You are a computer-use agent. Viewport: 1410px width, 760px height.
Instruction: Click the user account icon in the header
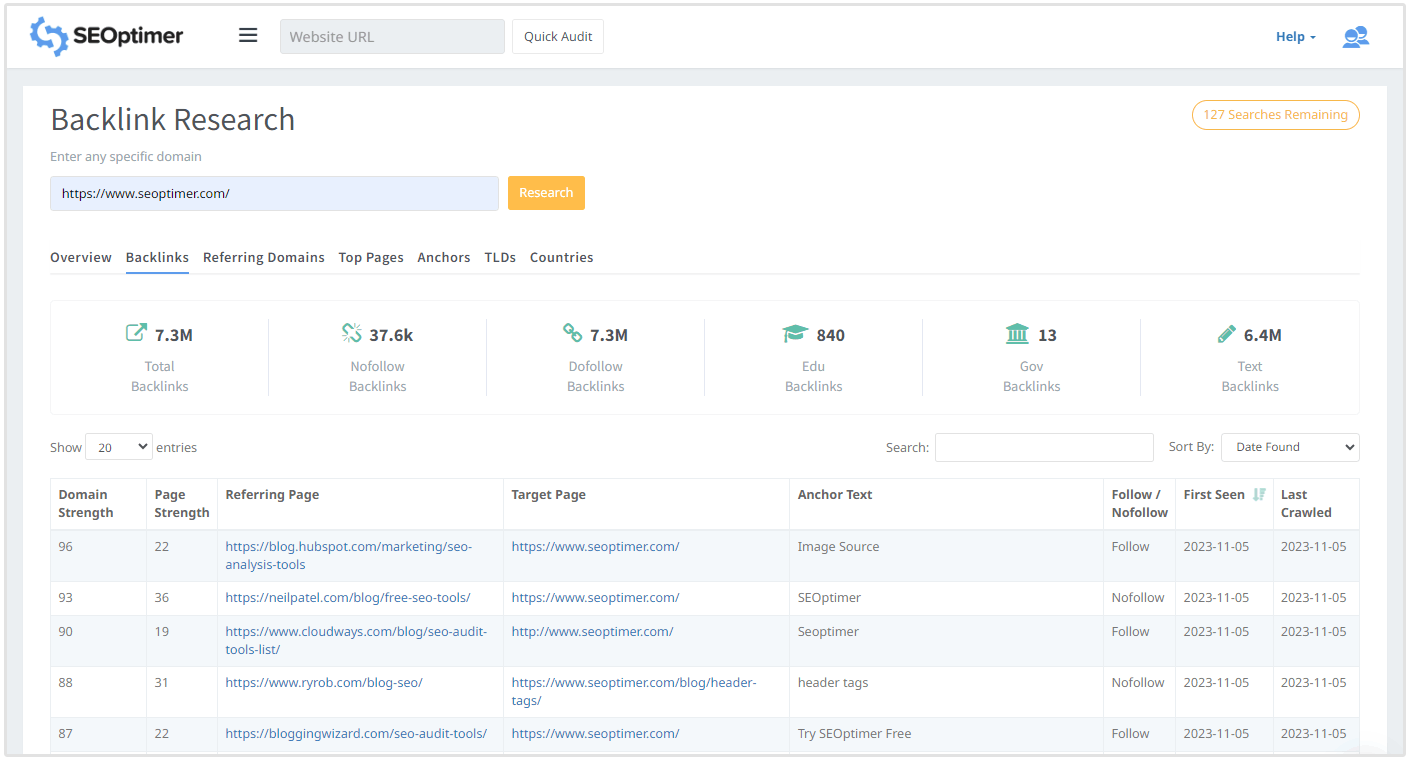(1355, 36)
